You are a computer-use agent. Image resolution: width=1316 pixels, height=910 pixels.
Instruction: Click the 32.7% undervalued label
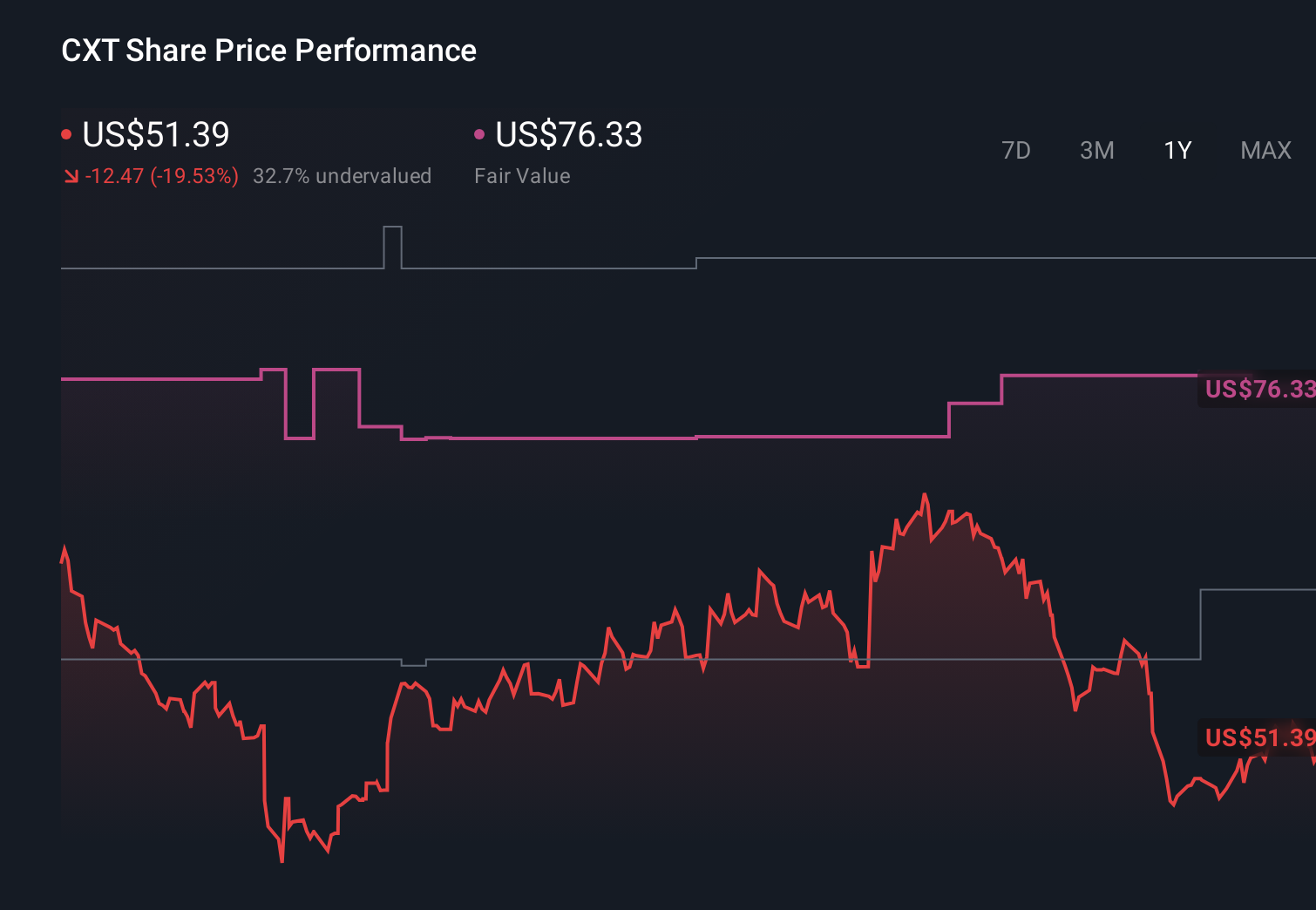pos(343,176)
